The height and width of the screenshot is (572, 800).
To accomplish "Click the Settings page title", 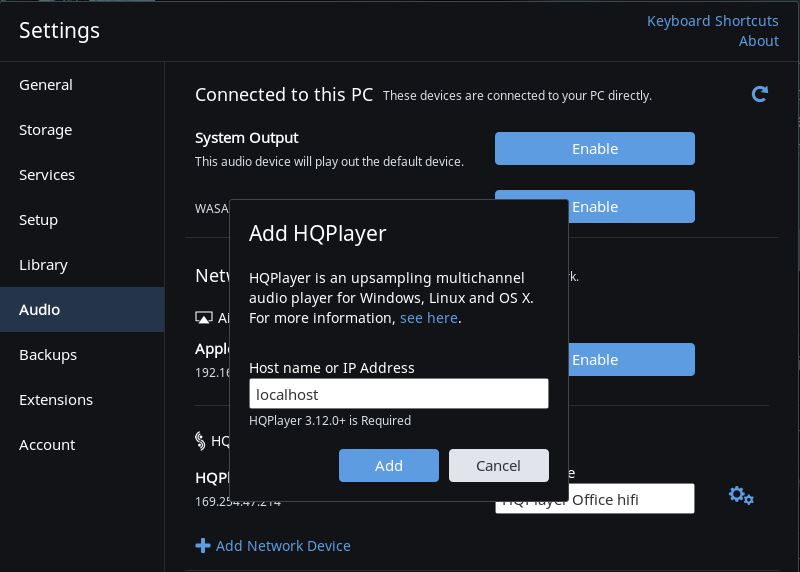I will click(x=59, y=31).
